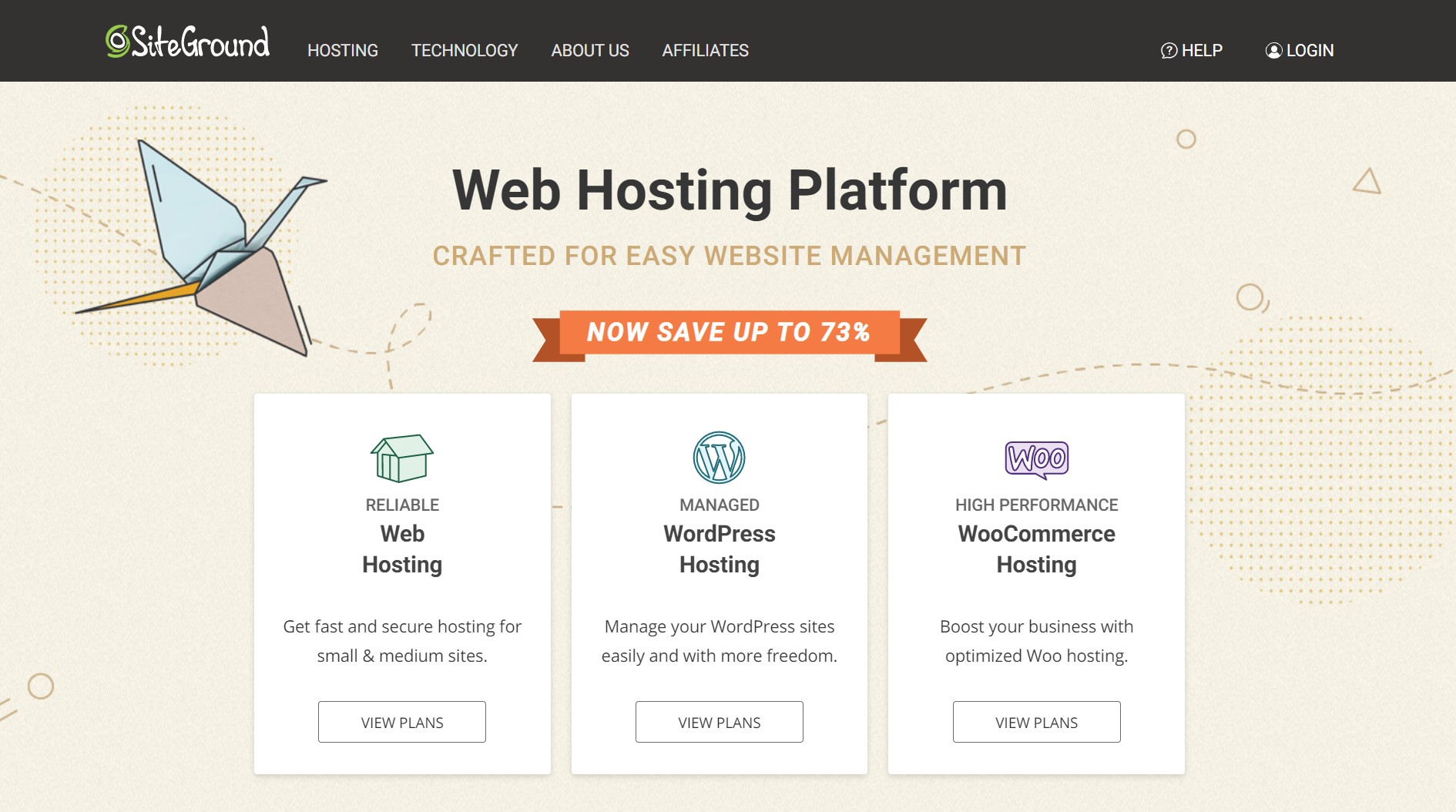Open the AFFILIATES menu
Image resolution: width=1456 pixels, height=812 pixels.
click(705, 50)
